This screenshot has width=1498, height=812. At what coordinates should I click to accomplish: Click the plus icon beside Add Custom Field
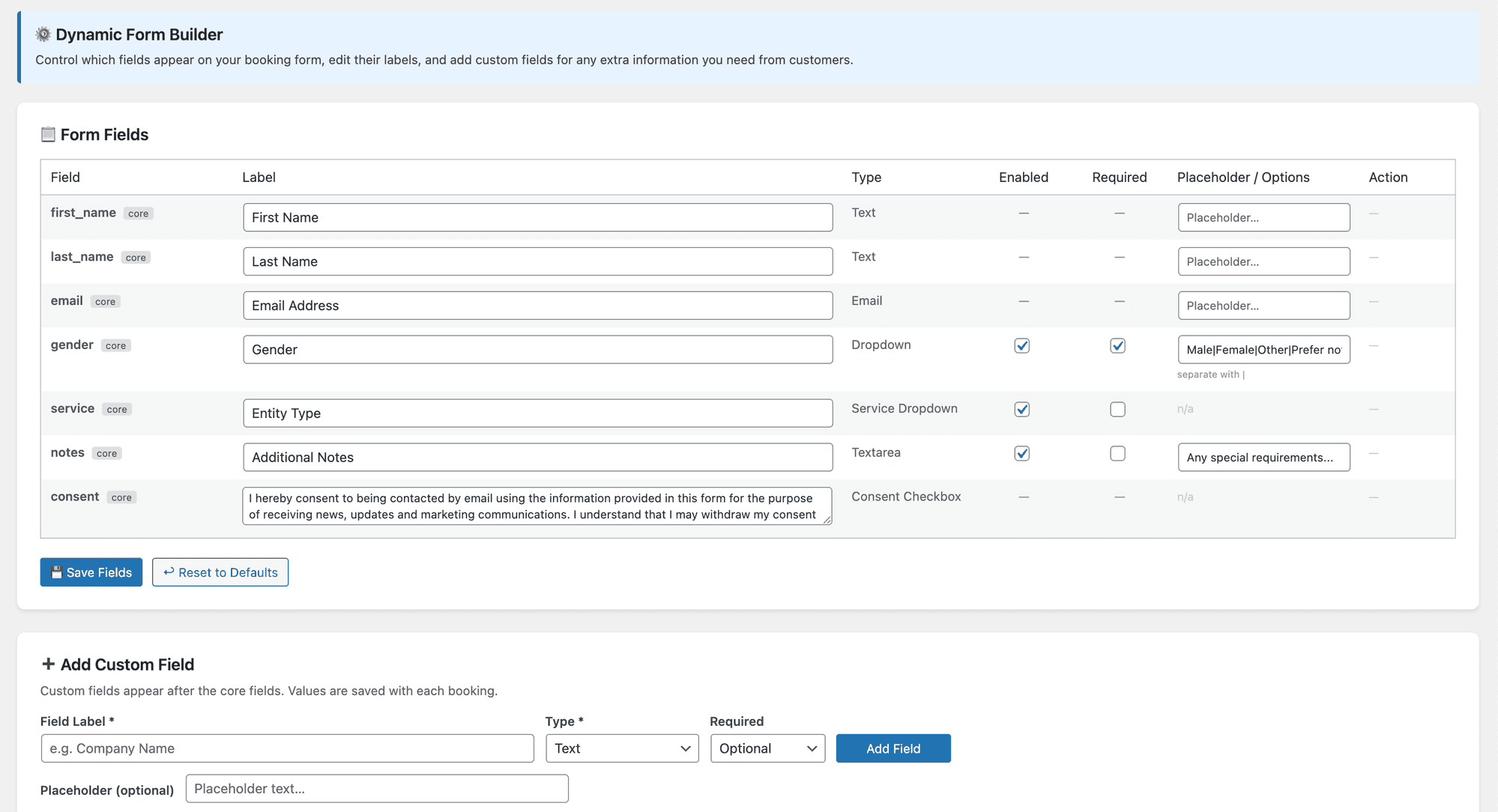point(48,664)
